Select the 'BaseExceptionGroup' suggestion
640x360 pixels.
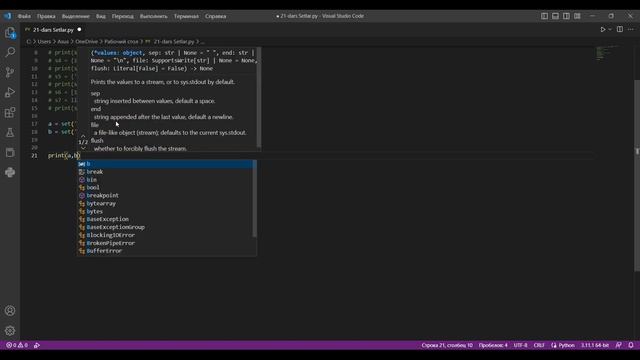(x=165, y=227)
